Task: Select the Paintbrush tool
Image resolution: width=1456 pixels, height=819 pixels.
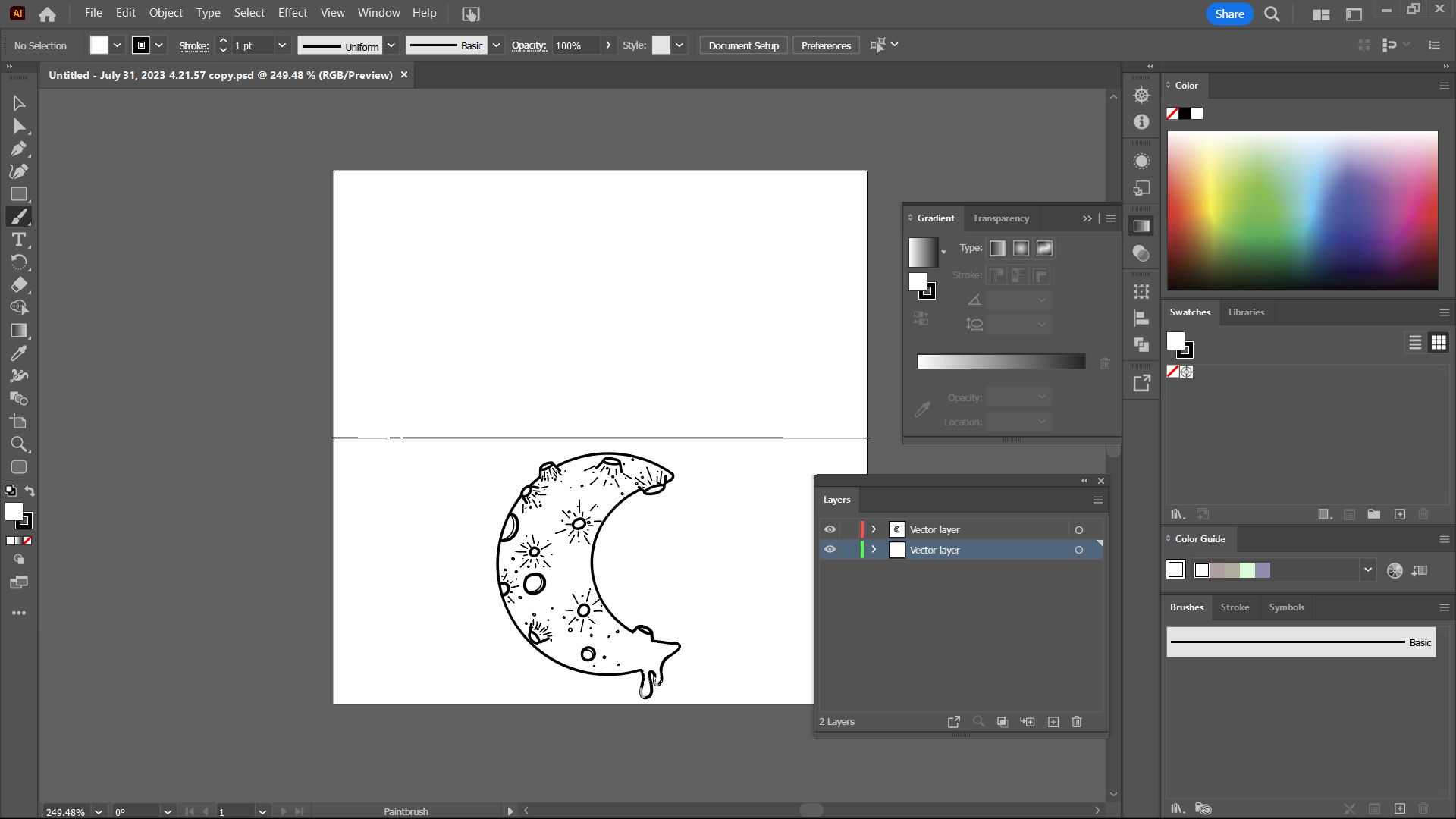Action: [19, 216]
